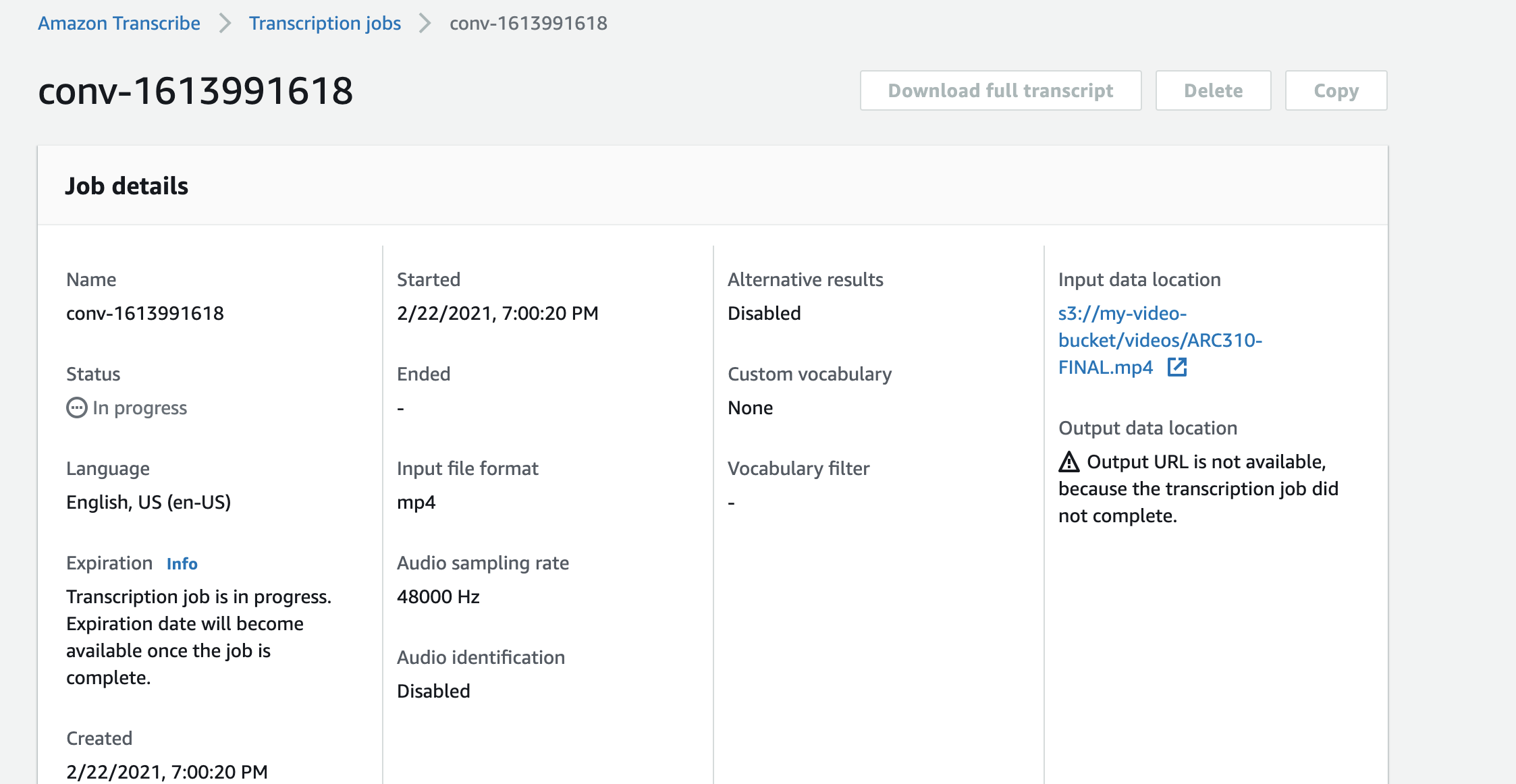Click the Audio sampling rate label
The height and width of the screenshot is (784, 1516).
[x=483, y=563]
